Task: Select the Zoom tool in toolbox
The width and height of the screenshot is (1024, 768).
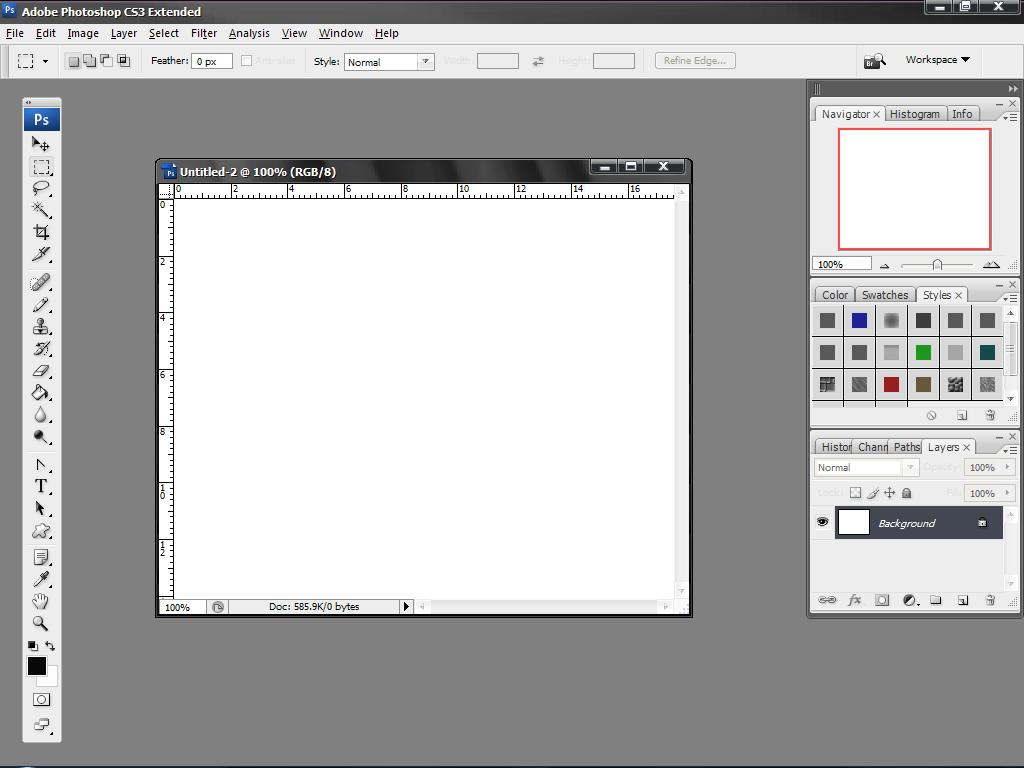Action: (41, 623)
